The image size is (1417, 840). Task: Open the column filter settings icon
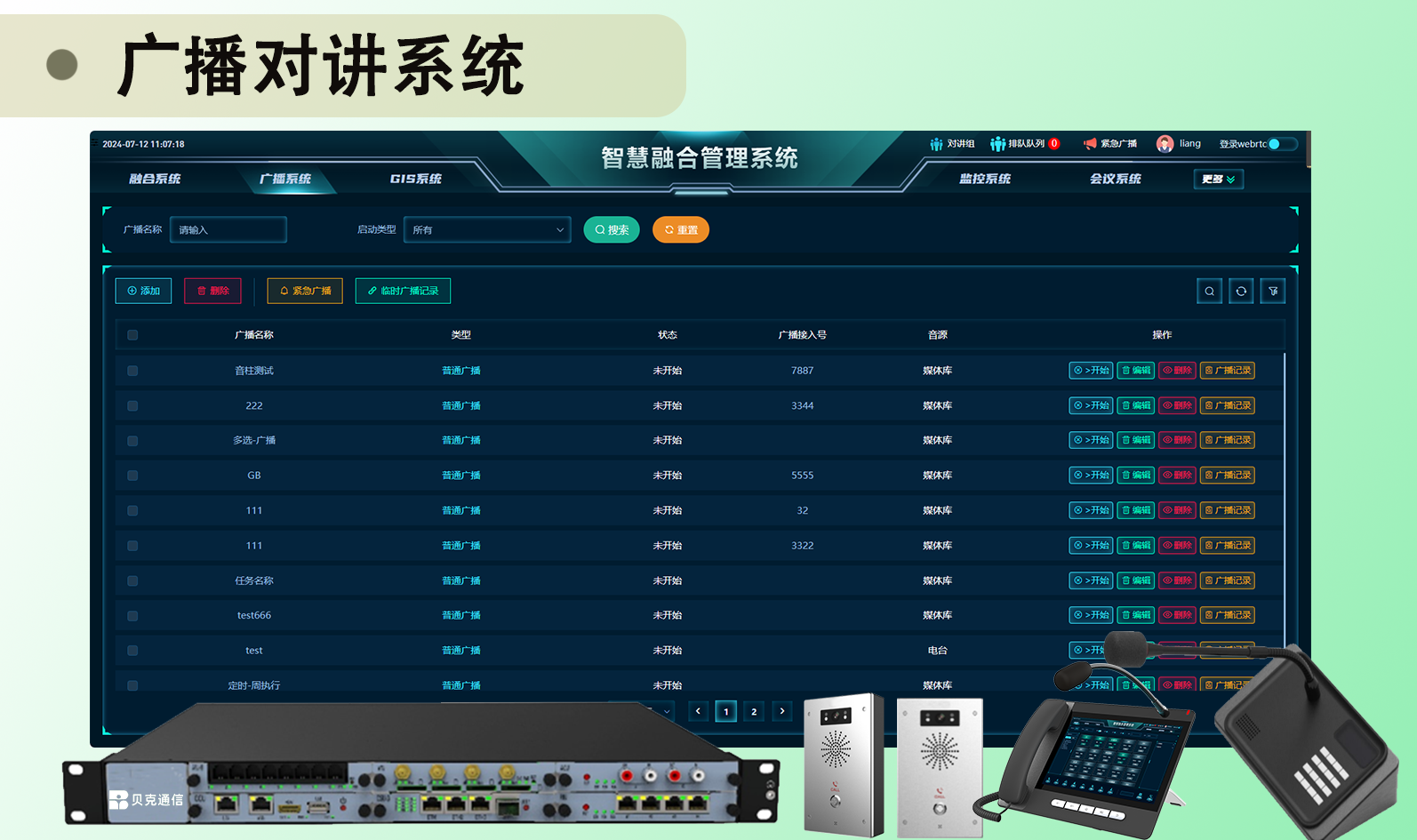point(1273,292)
